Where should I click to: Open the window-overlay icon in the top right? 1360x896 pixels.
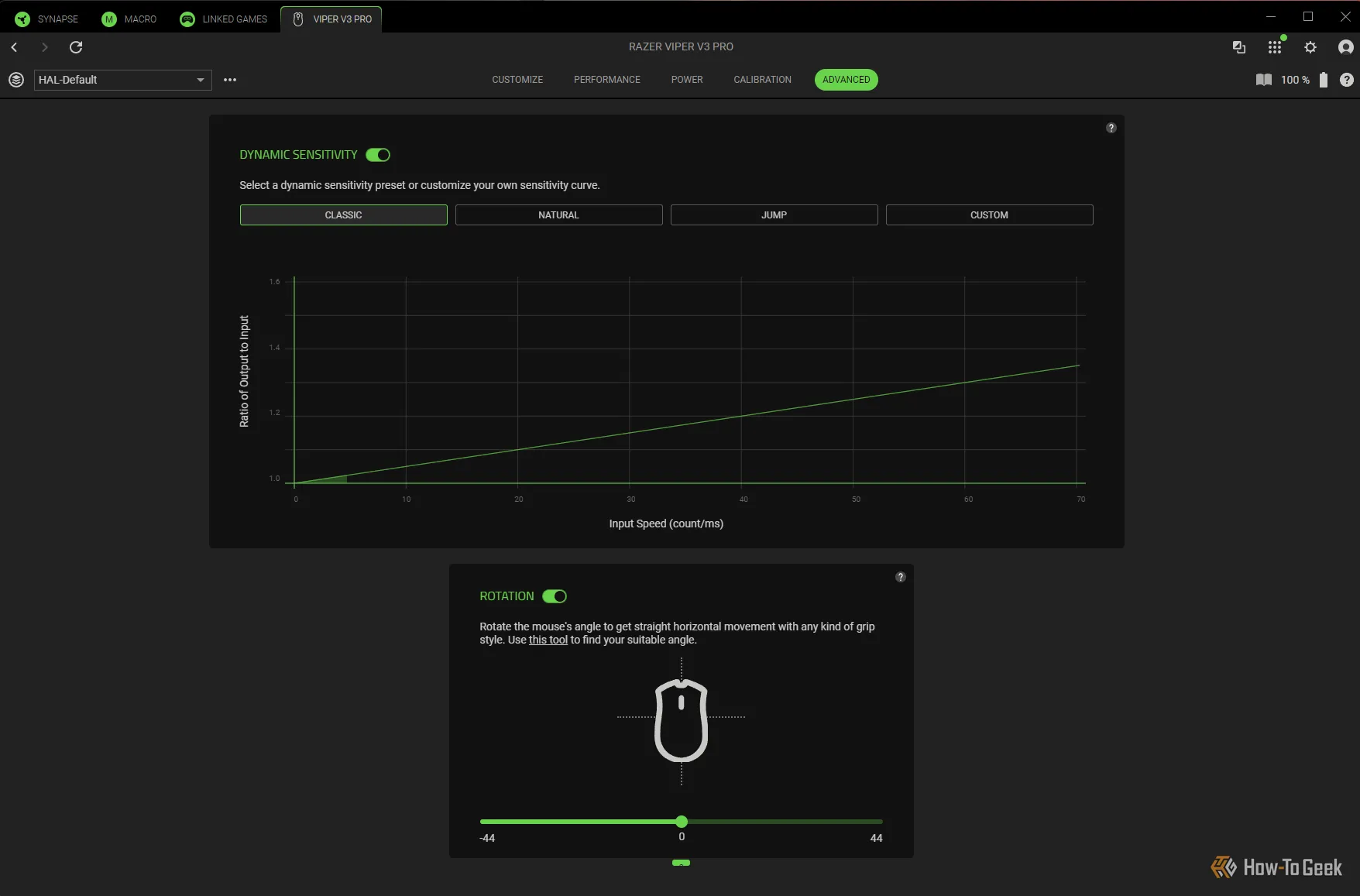click(x=1239, y=47)
